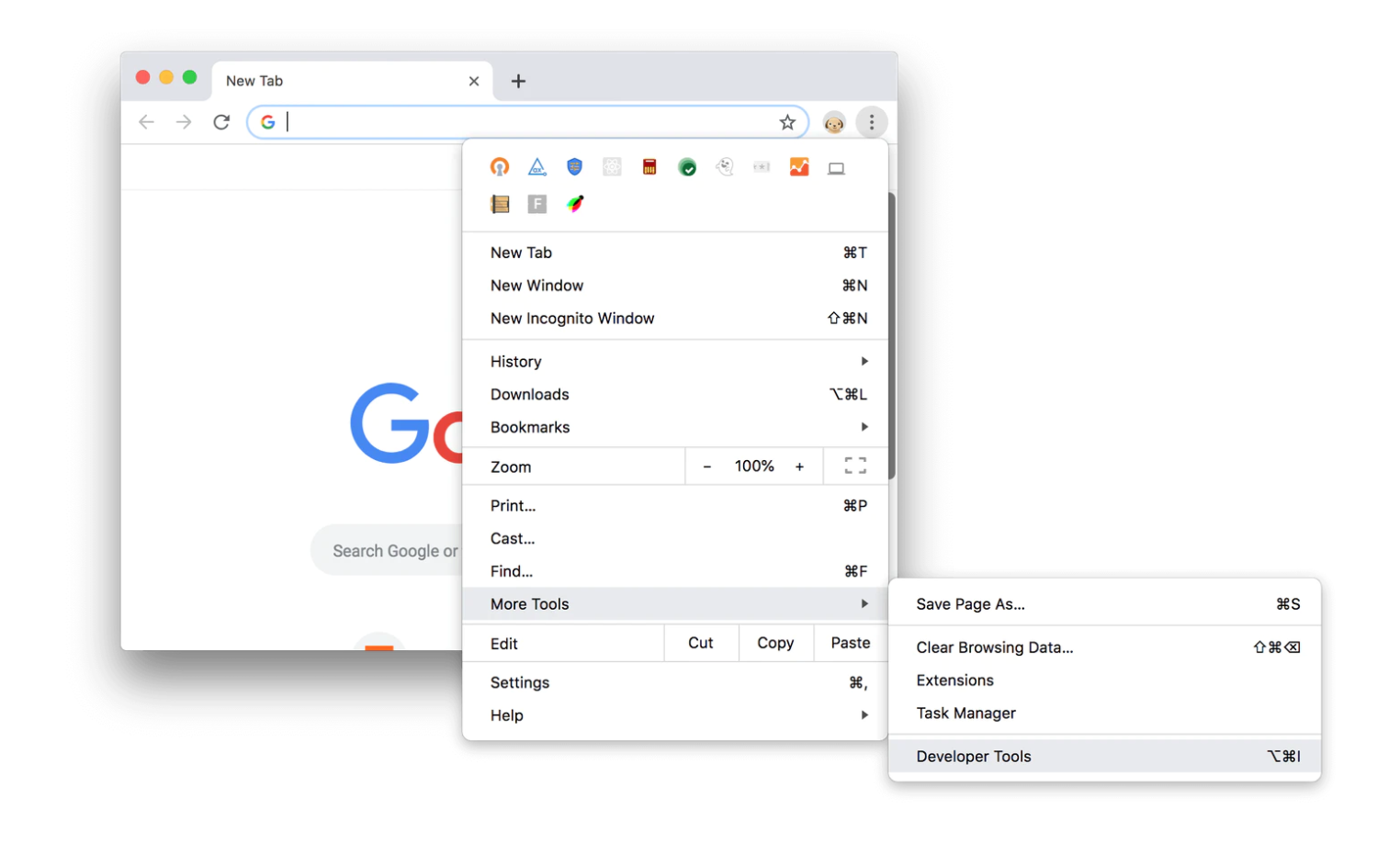
Task: Bookmark this page with the star icon
Action: click(787, 122)
